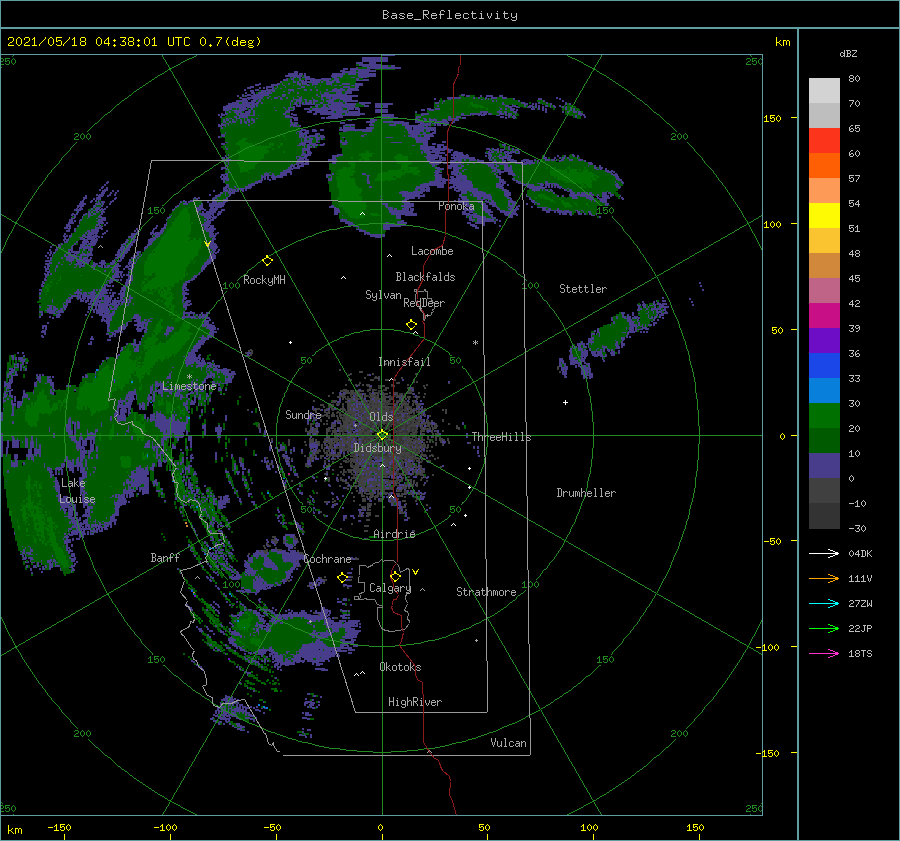Screen dimensions: 900x841
Task: Select the Lacombe label
Action: [x=432, y=251]
